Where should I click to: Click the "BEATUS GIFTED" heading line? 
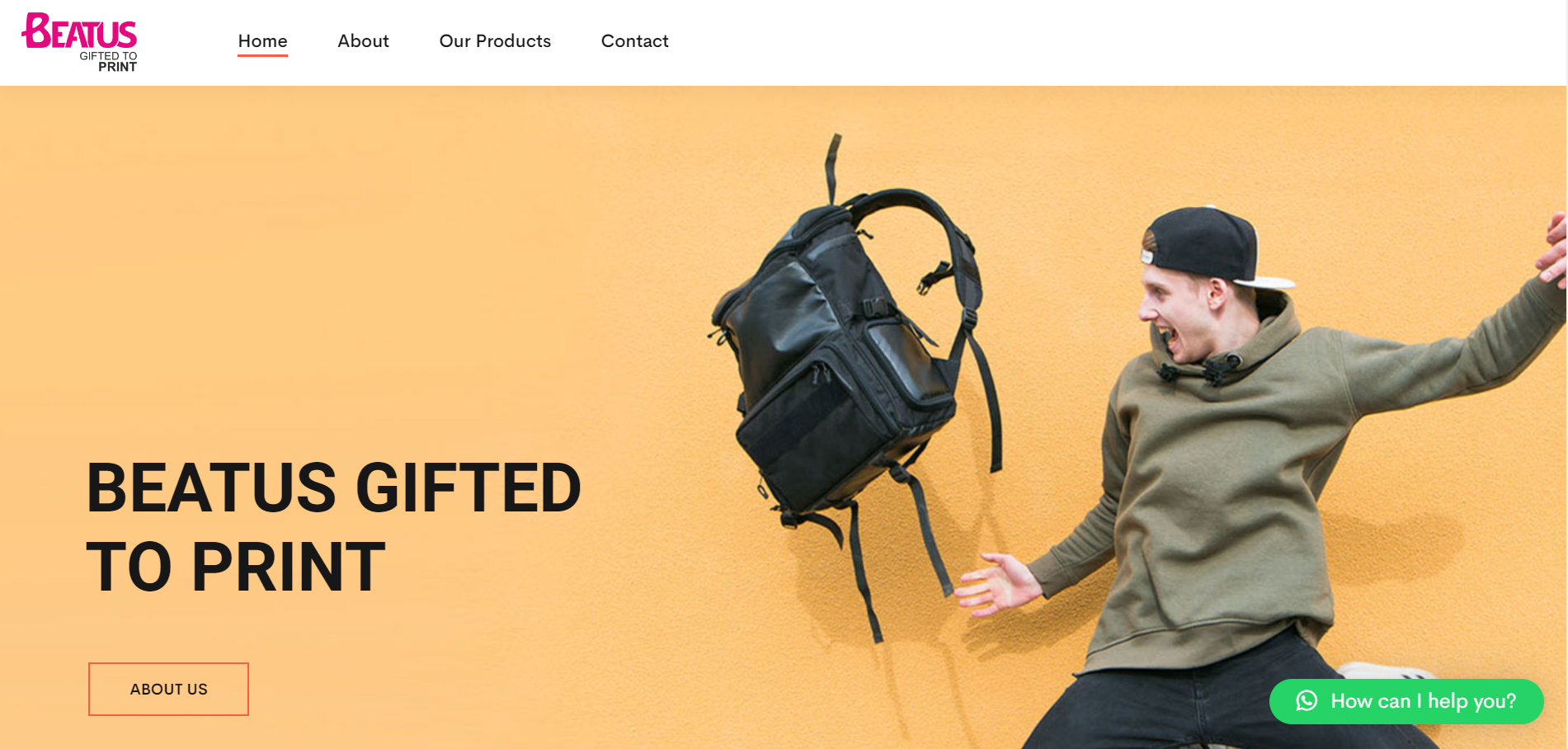coord(334,488)
